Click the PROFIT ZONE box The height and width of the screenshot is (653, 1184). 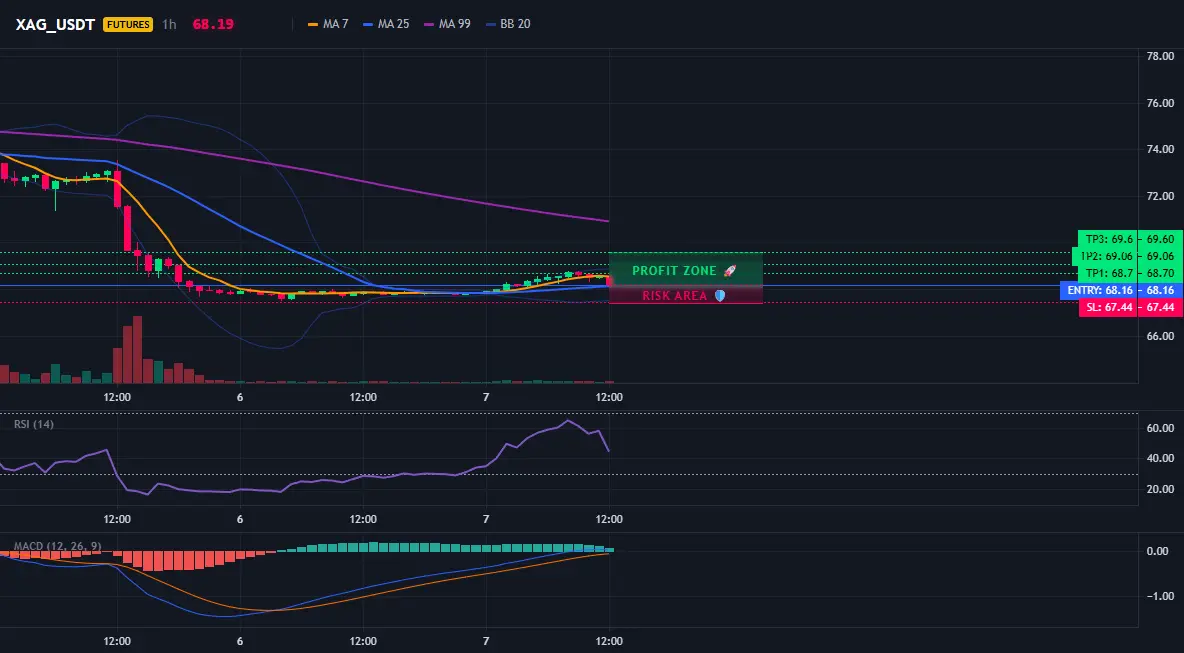point(686,270)
